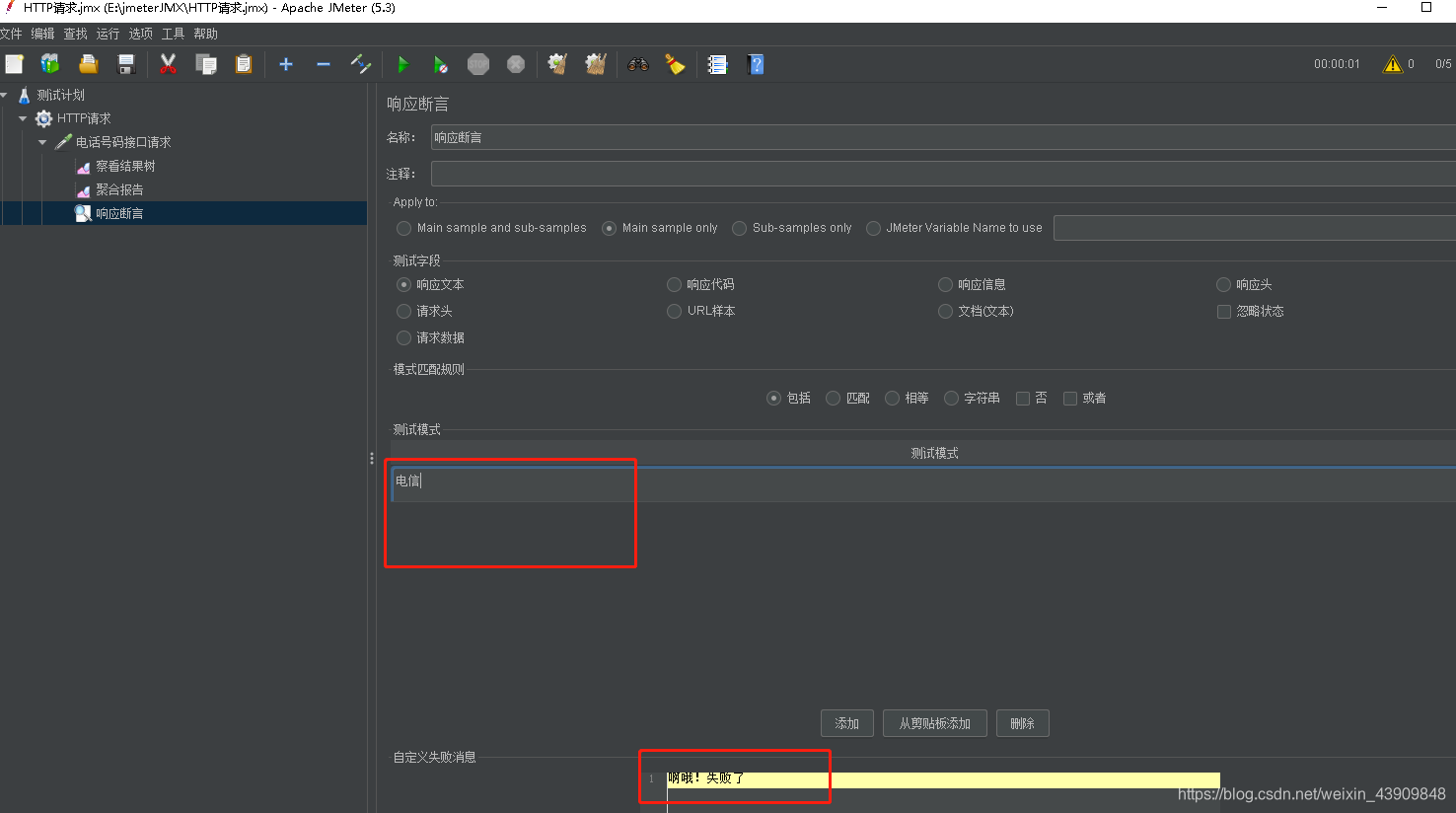Image resolution: width=1456 pixels, height=813 pixels.
Task: Select the 匹配 matching rule
Action: point(833,398)
